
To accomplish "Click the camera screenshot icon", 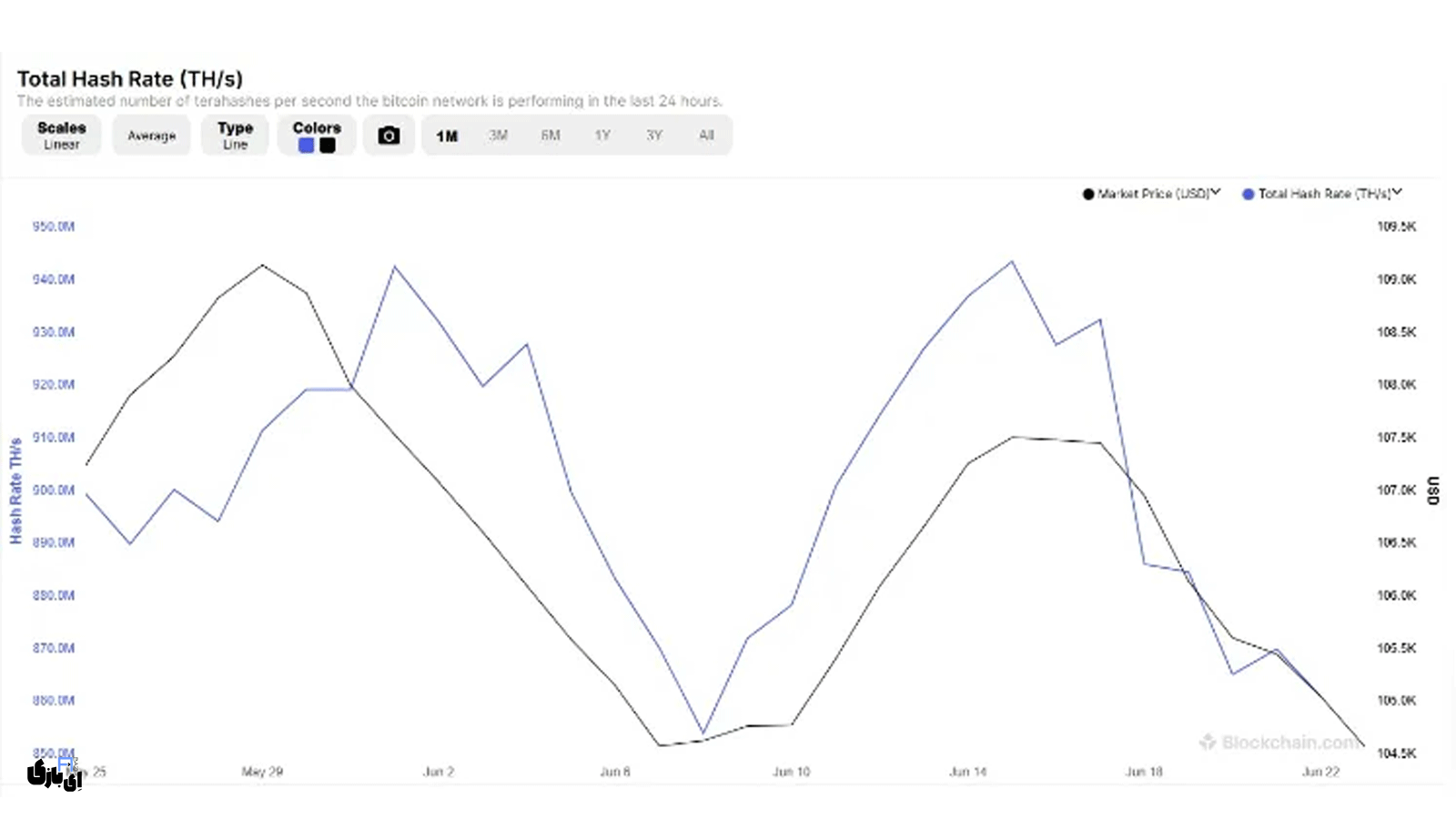I will tap(389, 136).
